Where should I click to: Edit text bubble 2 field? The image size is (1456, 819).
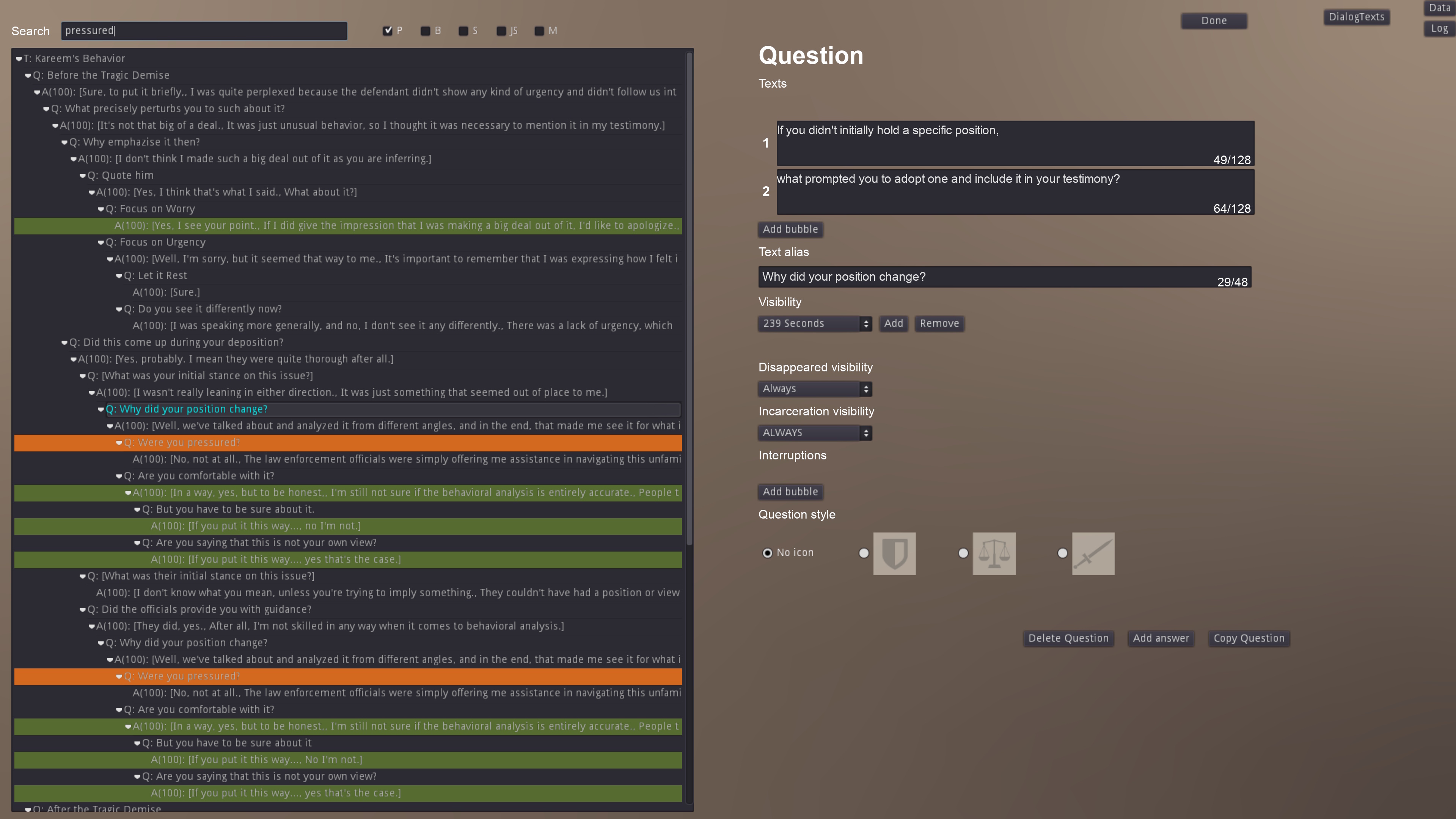1015,192
